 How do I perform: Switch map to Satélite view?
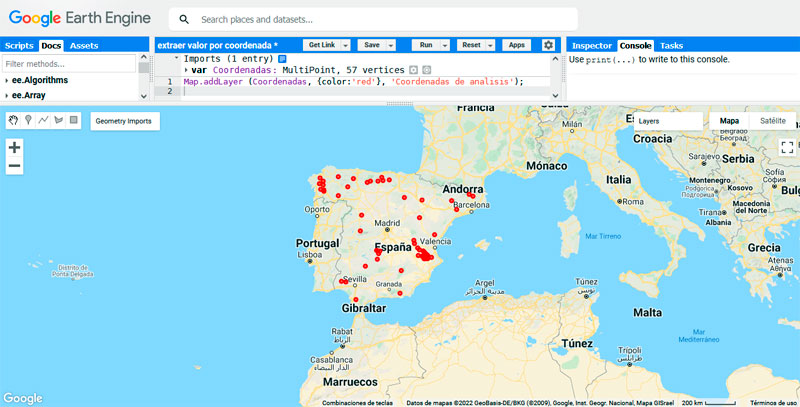click(x=772, y=121)
